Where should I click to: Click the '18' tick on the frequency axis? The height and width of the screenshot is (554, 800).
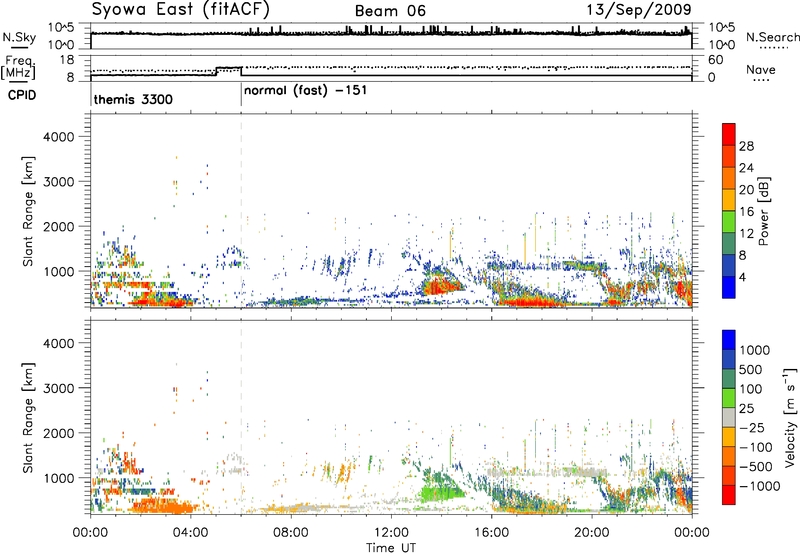(x=67, y=60)
